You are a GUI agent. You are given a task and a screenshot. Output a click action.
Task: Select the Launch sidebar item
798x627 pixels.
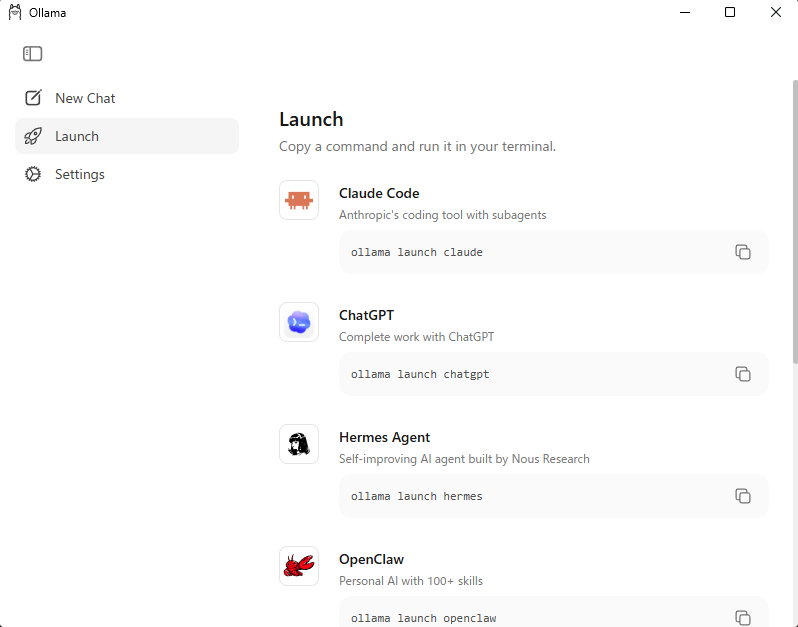(127, 136)
